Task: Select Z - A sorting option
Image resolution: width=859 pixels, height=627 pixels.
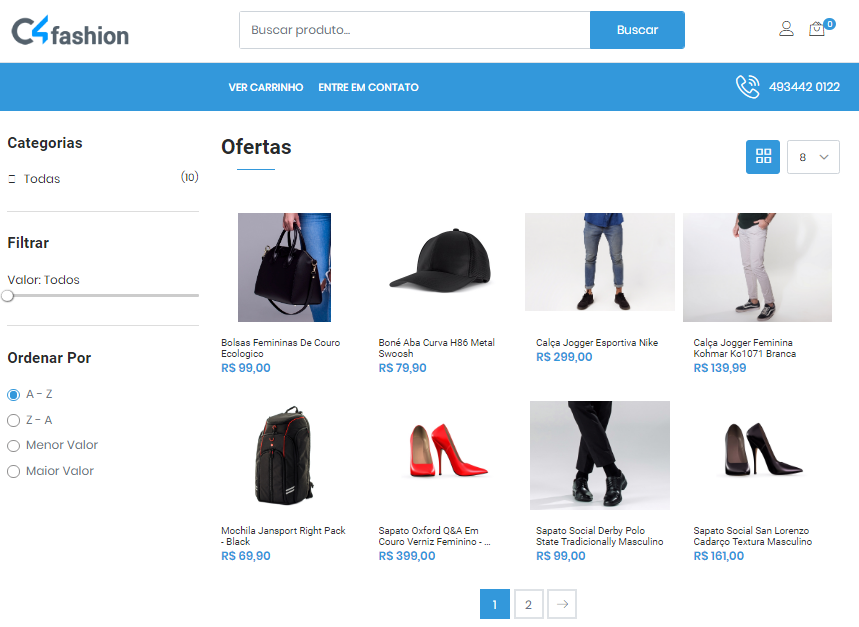Action: (14, 420)
